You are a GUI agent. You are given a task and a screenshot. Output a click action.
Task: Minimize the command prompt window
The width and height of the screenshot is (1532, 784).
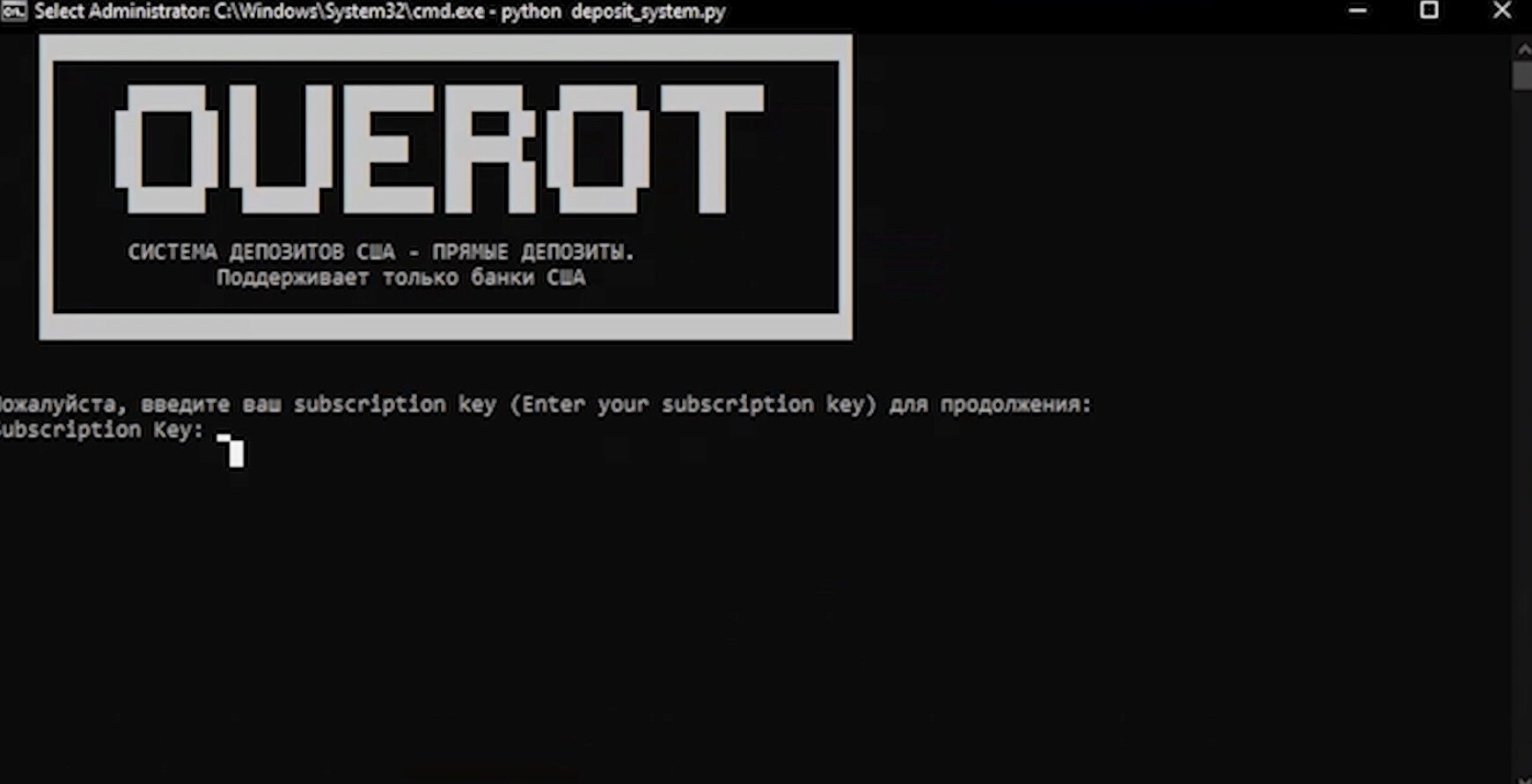click(x=1358, y=11)
